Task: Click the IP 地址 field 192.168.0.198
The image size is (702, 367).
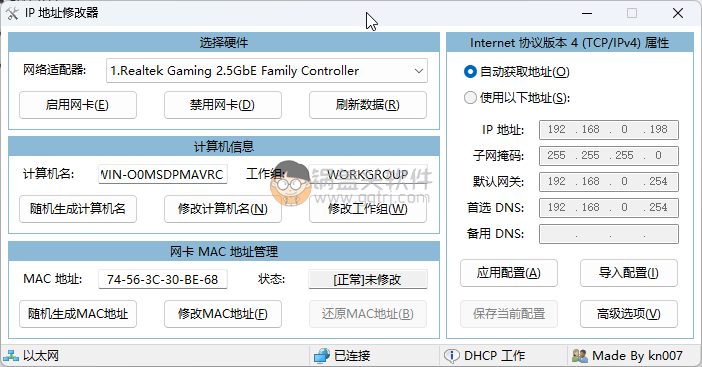Action: 609,130
